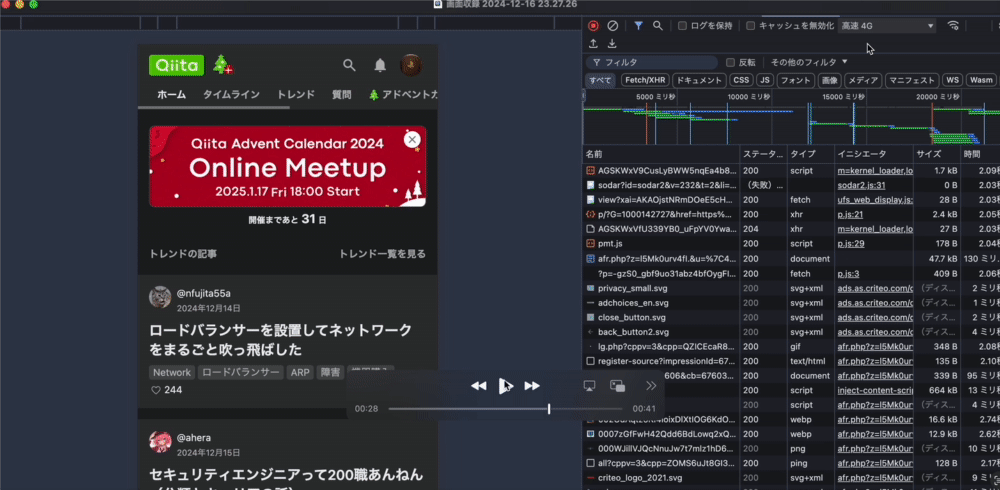1000x490 pixels.
Task: Switch to Qiita トレンド tab
Action: click(x=296, y=94)
